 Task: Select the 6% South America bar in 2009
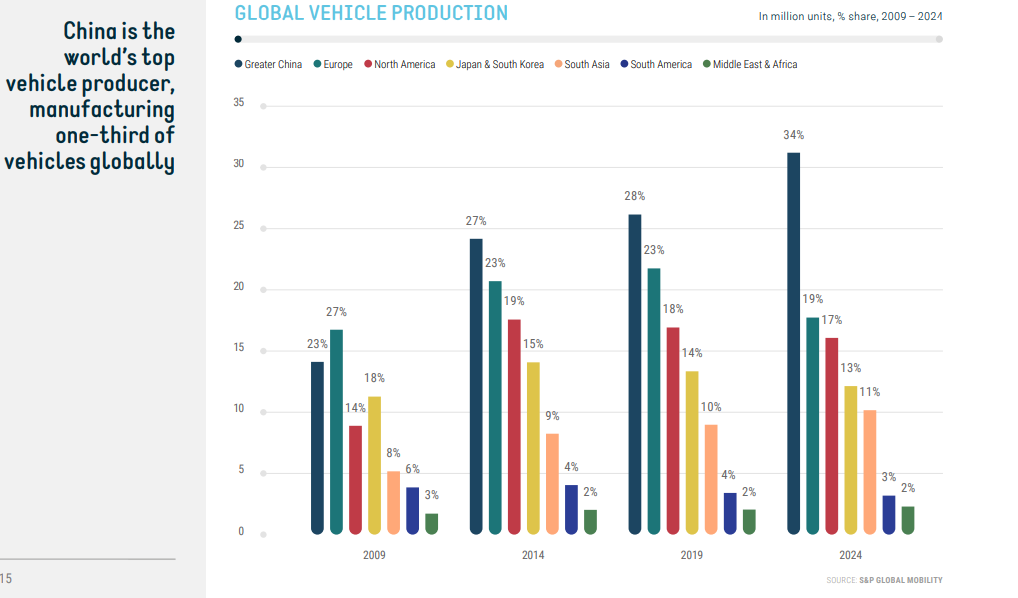[x=412, y=510]
